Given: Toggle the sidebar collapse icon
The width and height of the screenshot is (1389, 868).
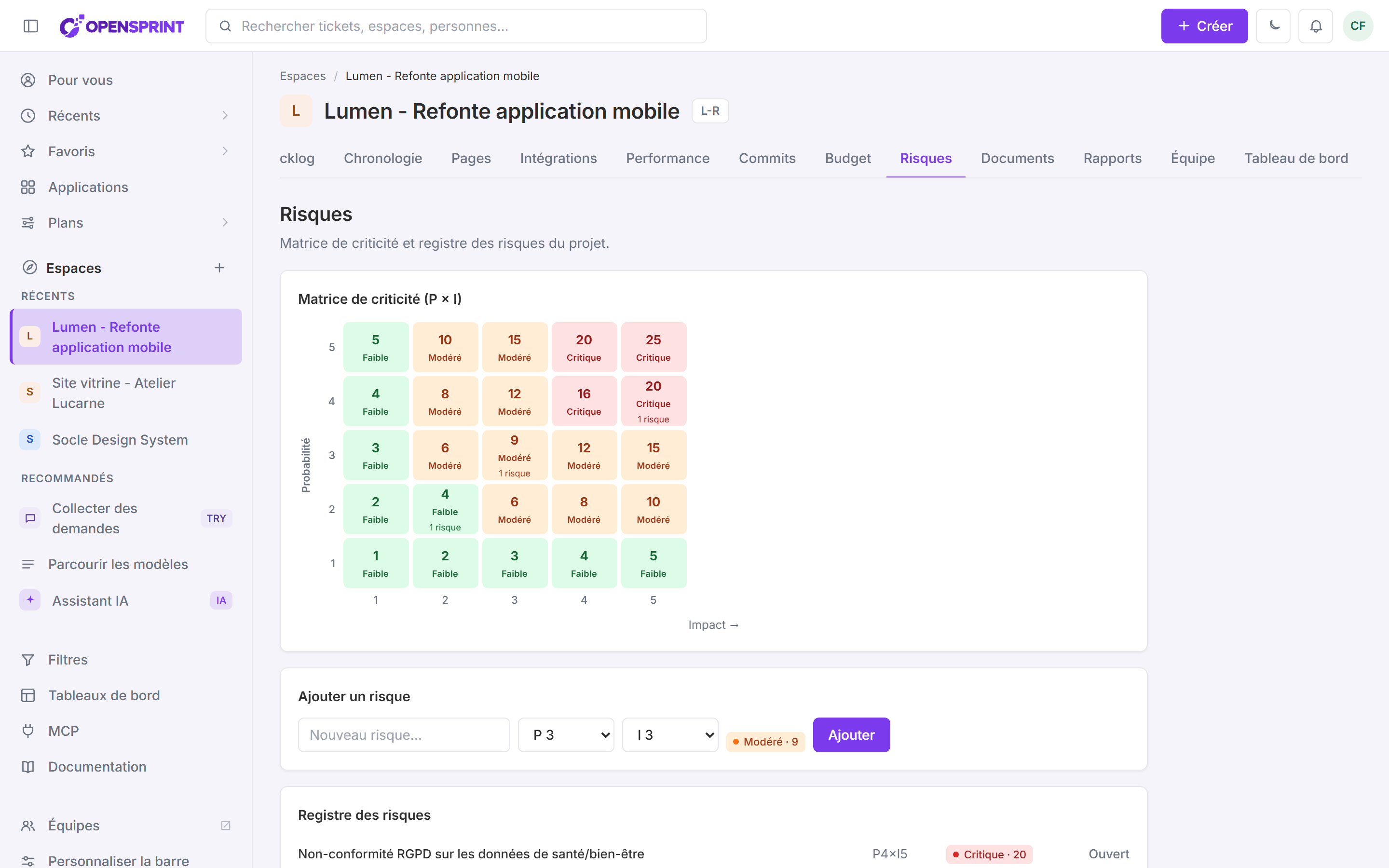Looking at the screenshot, I should pos(31,26).
